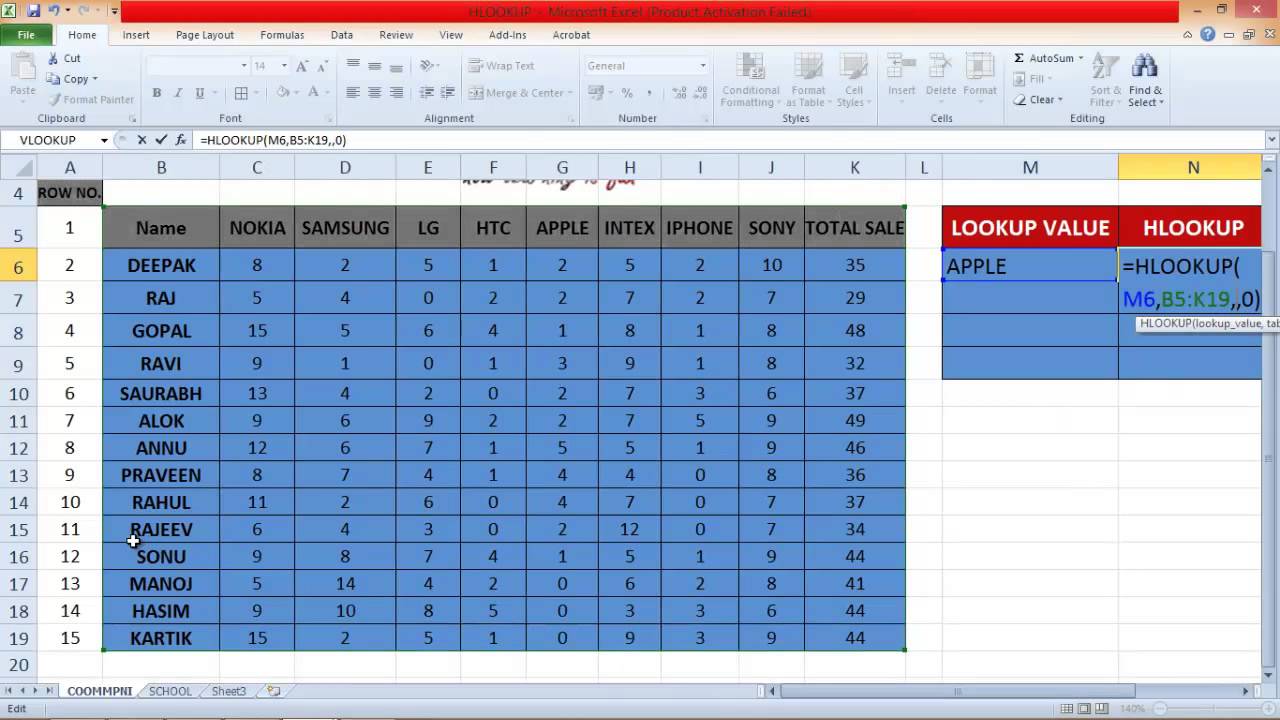This screenshot has width=1280, height=720.
Task: Switch to the Insert tab
Action: 136,35
